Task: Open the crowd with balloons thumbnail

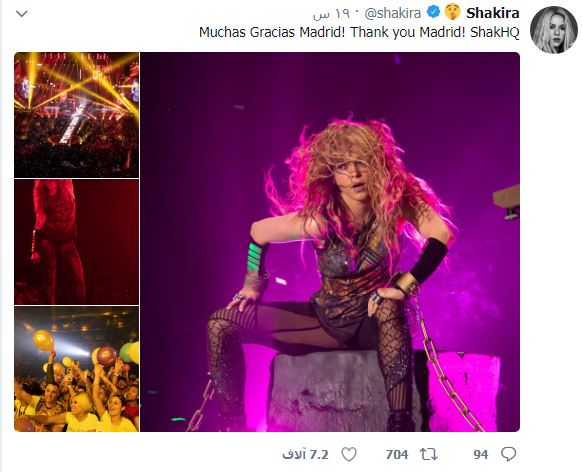Action: point(76,369)
